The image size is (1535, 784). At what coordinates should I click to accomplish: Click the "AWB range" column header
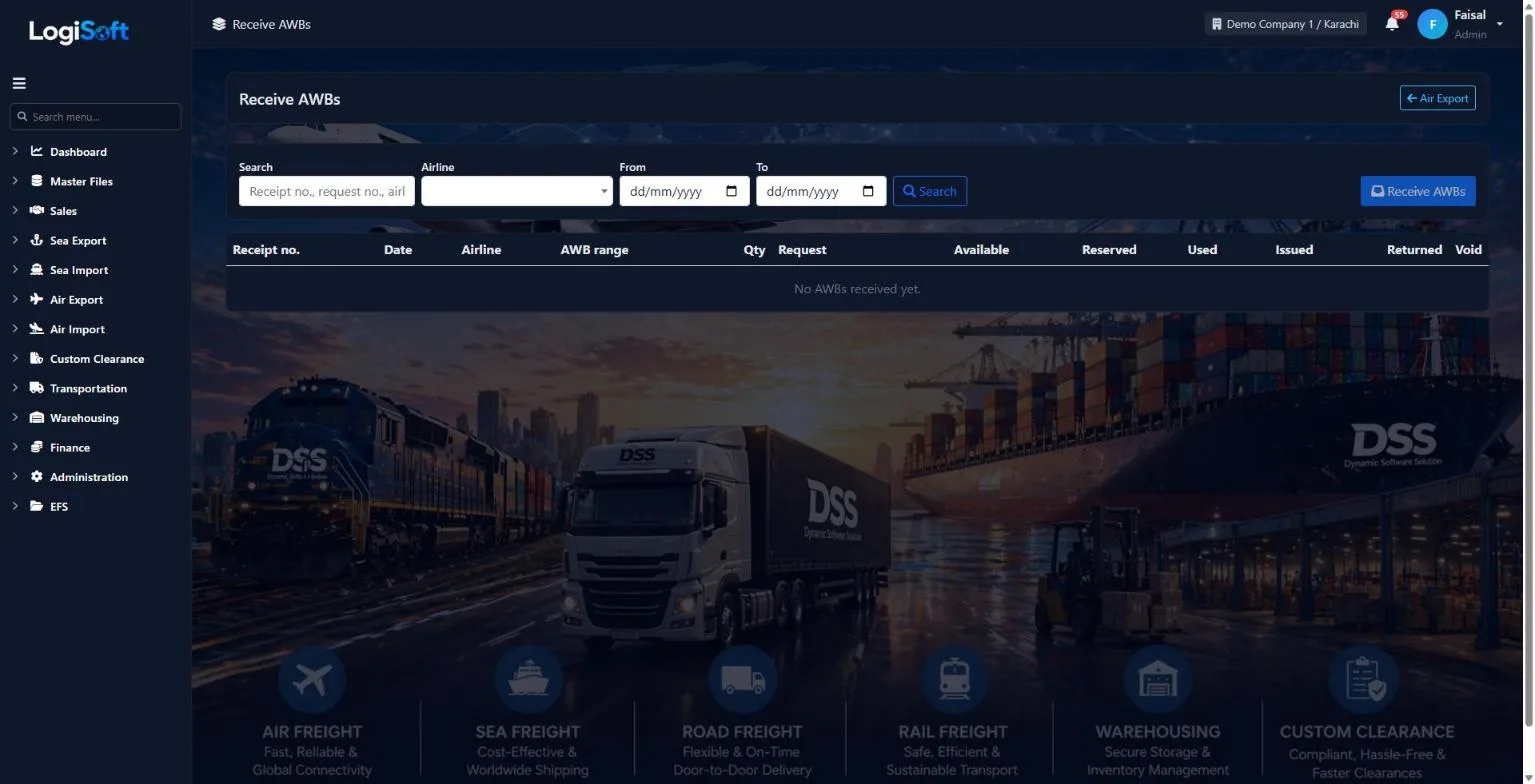pos(595,250)
